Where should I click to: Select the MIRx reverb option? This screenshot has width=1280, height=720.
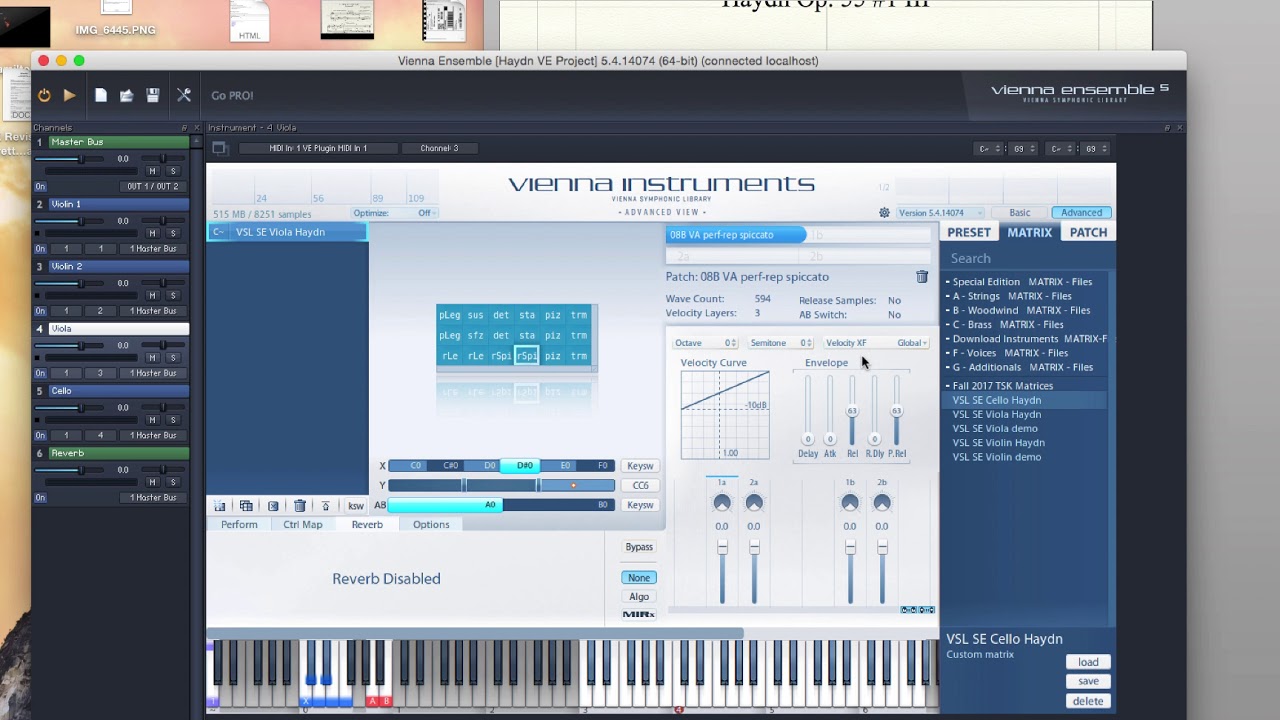pos(639,614)
